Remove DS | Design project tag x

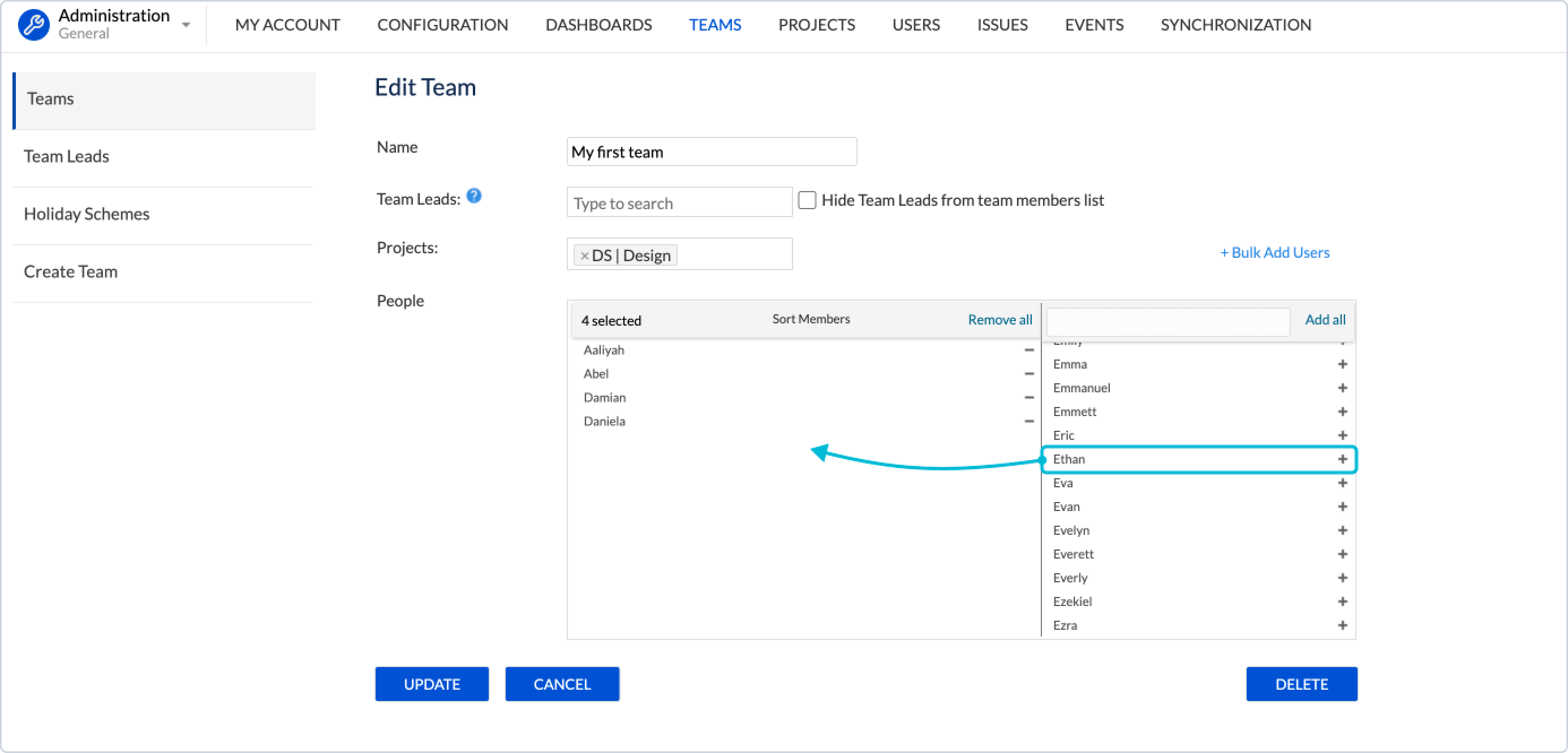[x=584, y=256]
